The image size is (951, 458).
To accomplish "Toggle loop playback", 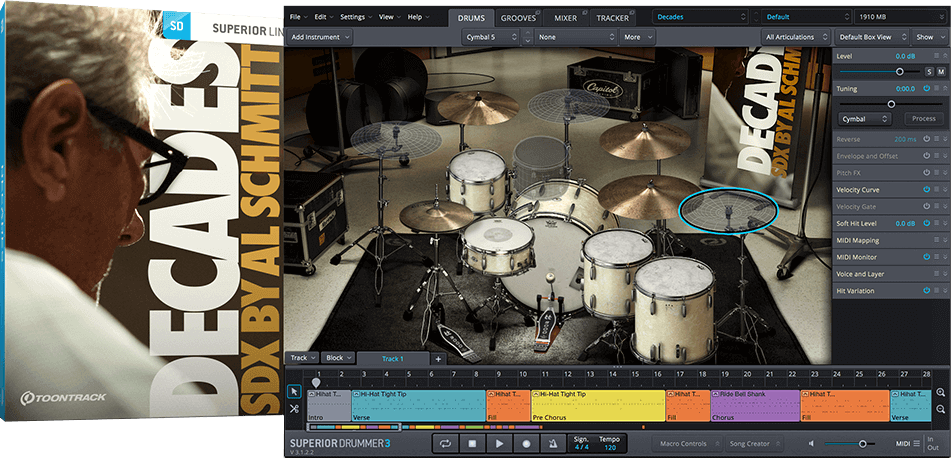I will [x=446, y=443].
